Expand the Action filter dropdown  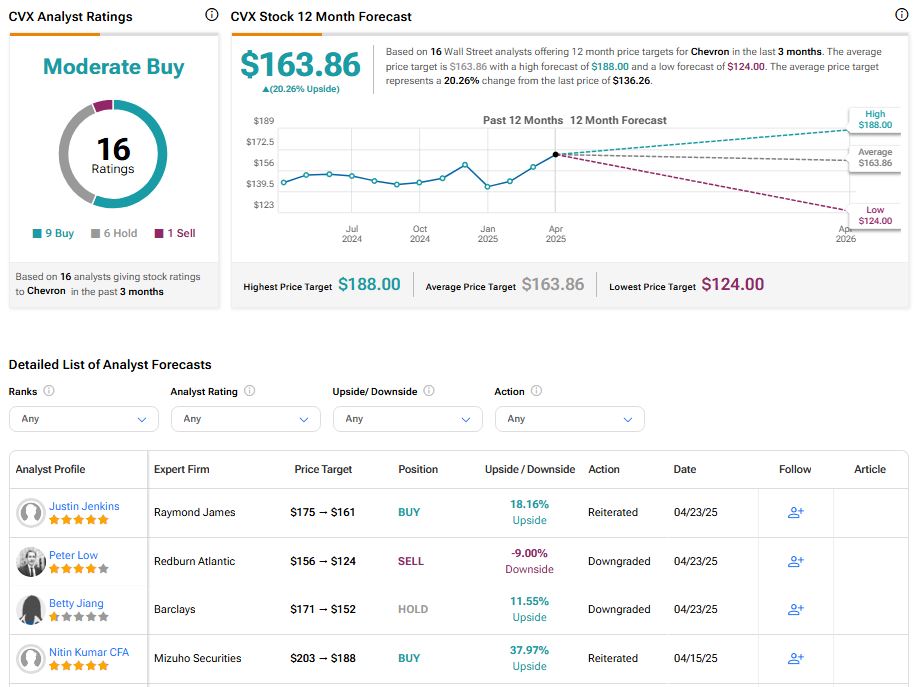pyautogui.click(x=570, y=419)
